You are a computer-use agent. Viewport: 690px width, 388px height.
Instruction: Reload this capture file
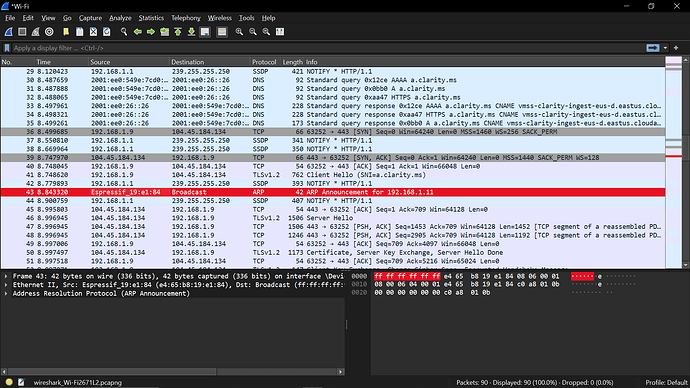107,32
